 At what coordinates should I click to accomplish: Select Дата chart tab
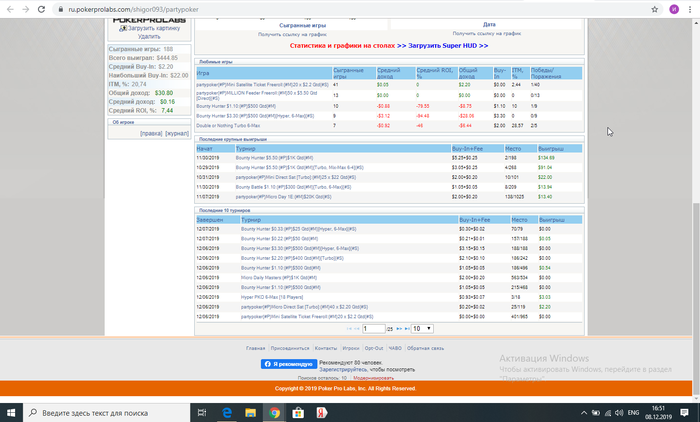pyautogui.click(x=489, y=25)
